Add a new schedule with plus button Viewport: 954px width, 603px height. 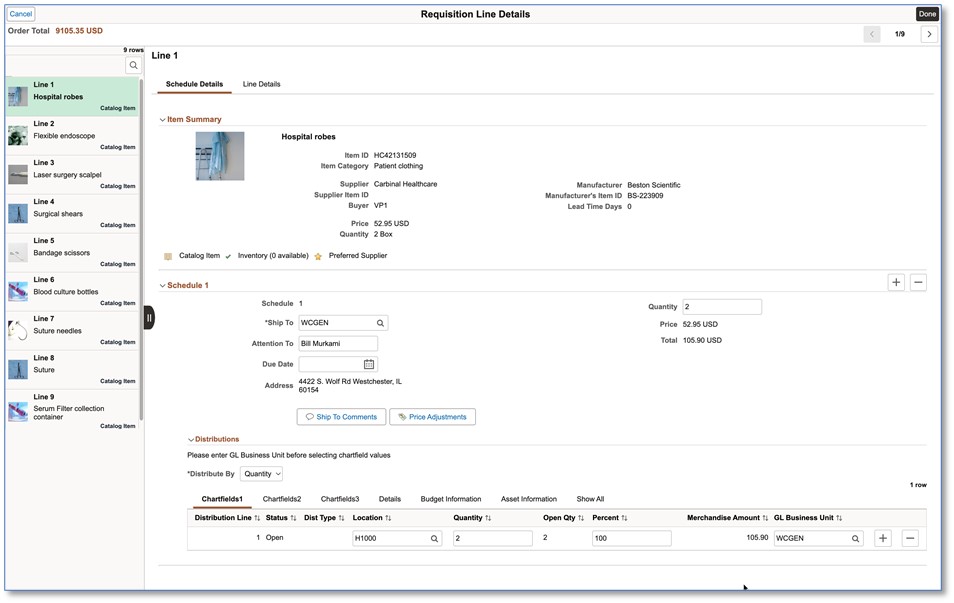pos(896,283)
